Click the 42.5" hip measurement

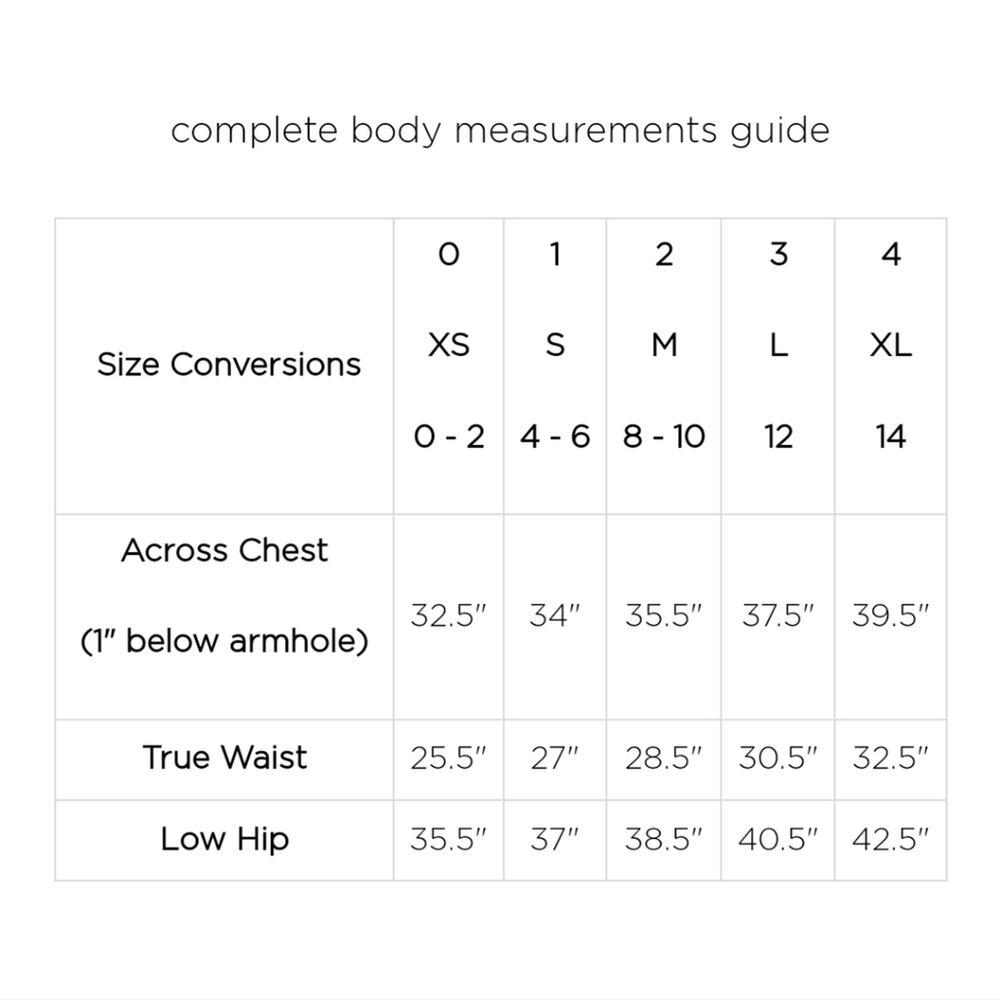pos(890,839)
